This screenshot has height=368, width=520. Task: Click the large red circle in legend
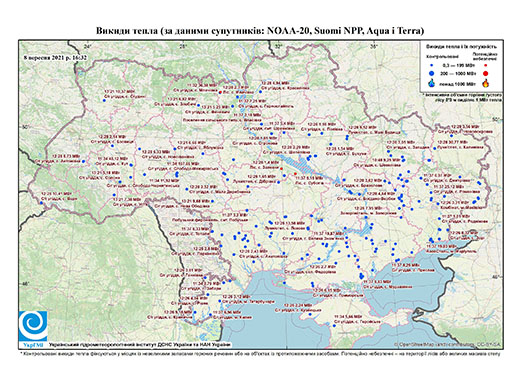[x=485, y=74]
